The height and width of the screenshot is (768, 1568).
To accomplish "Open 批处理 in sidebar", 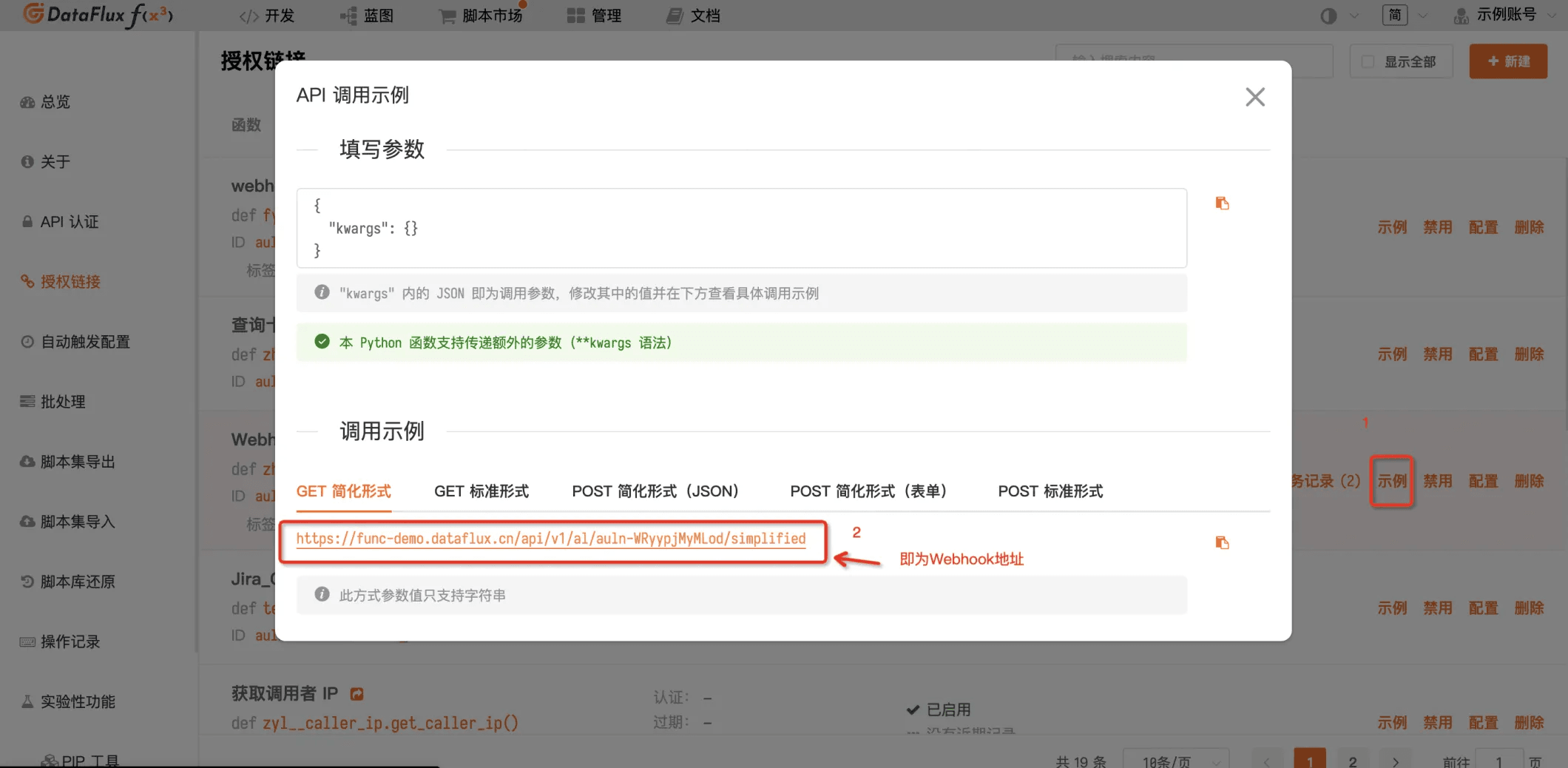I will 53,402.
